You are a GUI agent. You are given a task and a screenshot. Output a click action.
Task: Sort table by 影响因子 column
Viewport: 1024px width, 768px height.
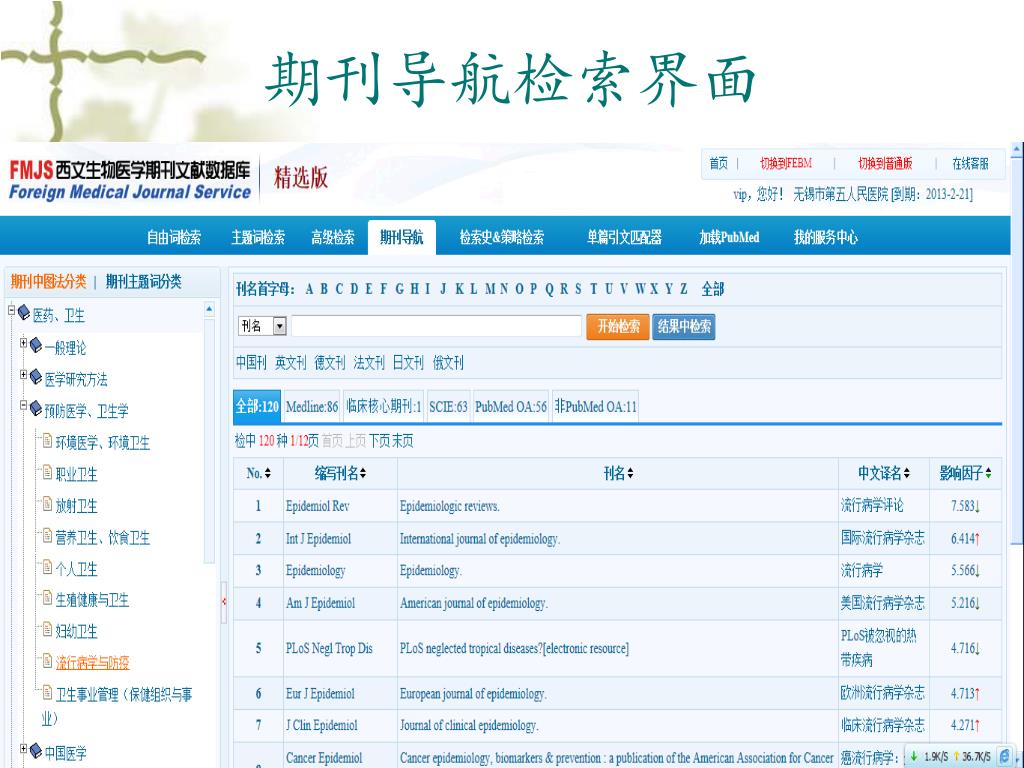[965, 473]
